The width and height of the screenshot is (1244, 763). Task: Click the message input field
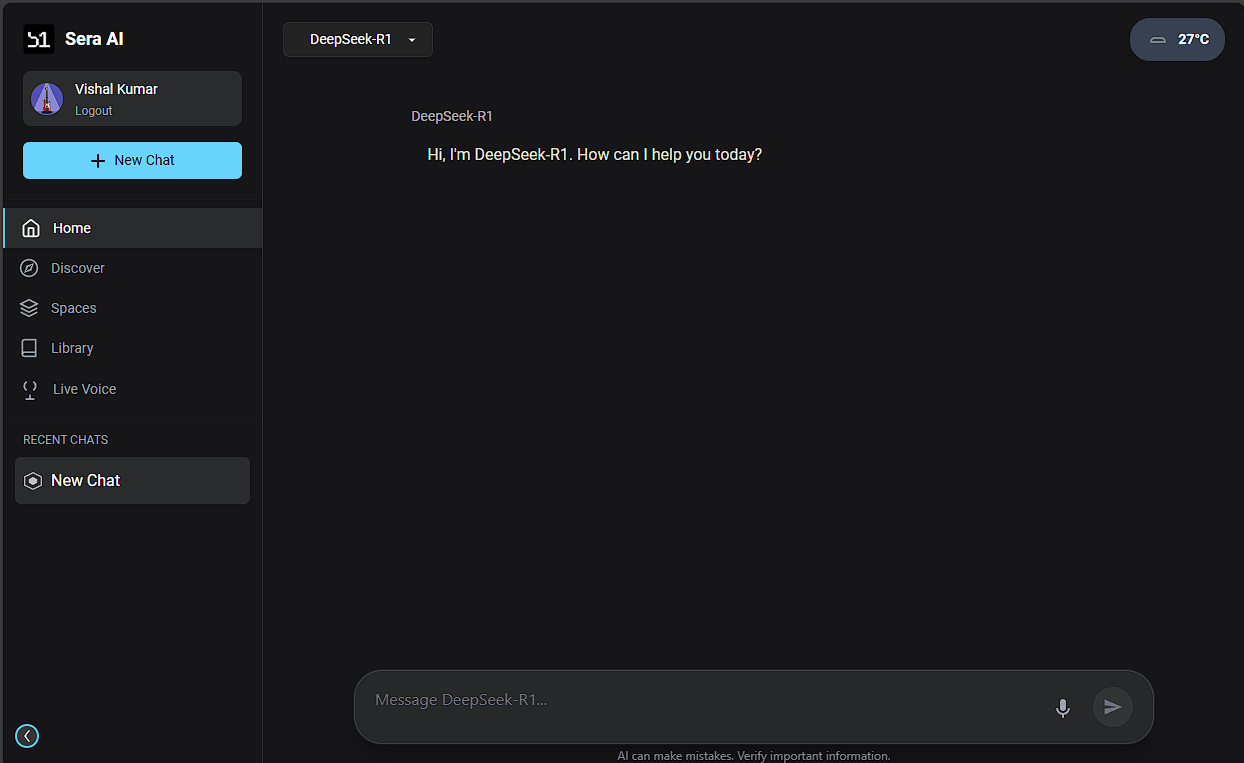click(x=700, y=700)
